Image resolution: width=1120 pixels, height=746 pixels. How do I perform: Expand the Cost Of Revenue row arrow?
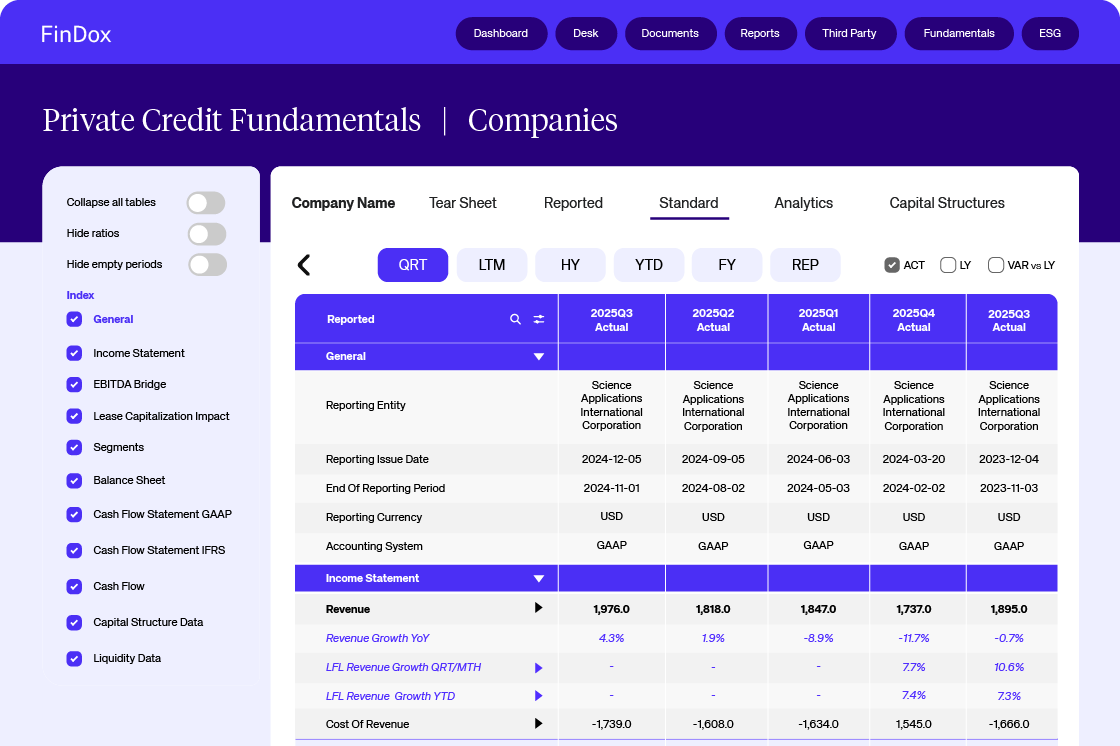pos(538,723)
